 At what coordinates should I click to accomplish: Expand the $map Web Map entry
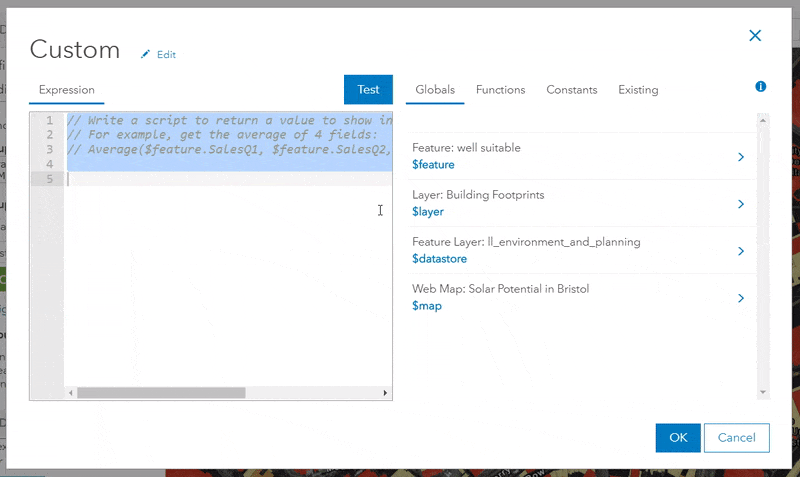[741, 298]
